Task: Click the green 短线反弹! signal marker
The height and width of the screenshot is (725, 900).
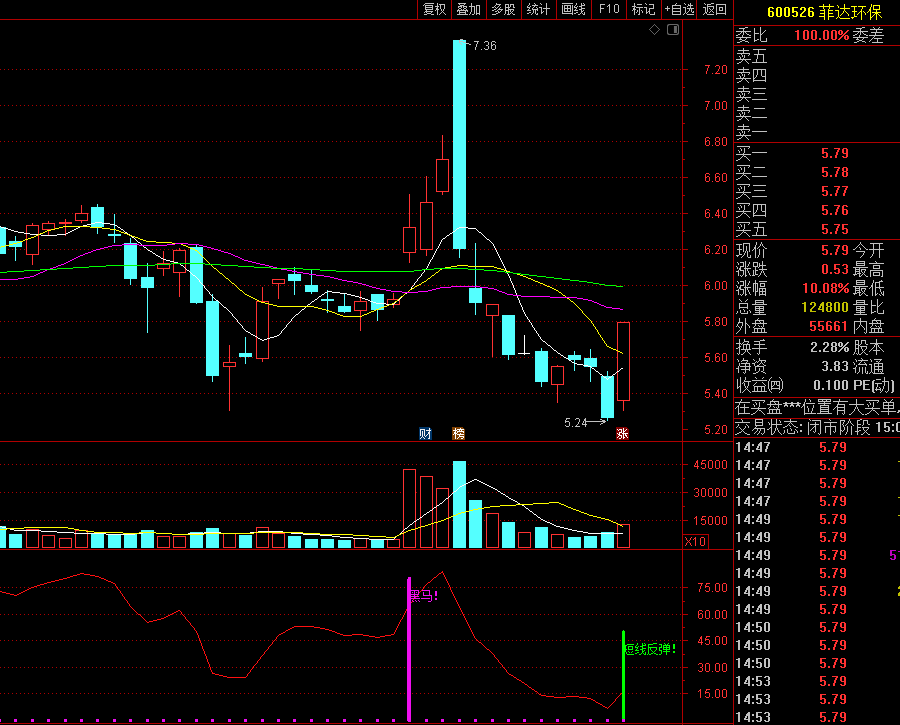Action: [650, 649]
